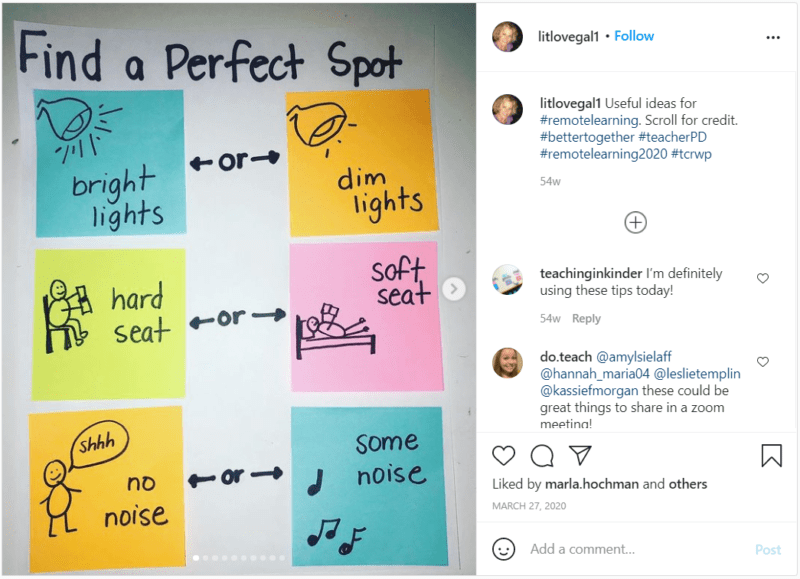View do.teach's profile avatar
The height and width of the screenshot is (579, 800).
click(507, 363)
